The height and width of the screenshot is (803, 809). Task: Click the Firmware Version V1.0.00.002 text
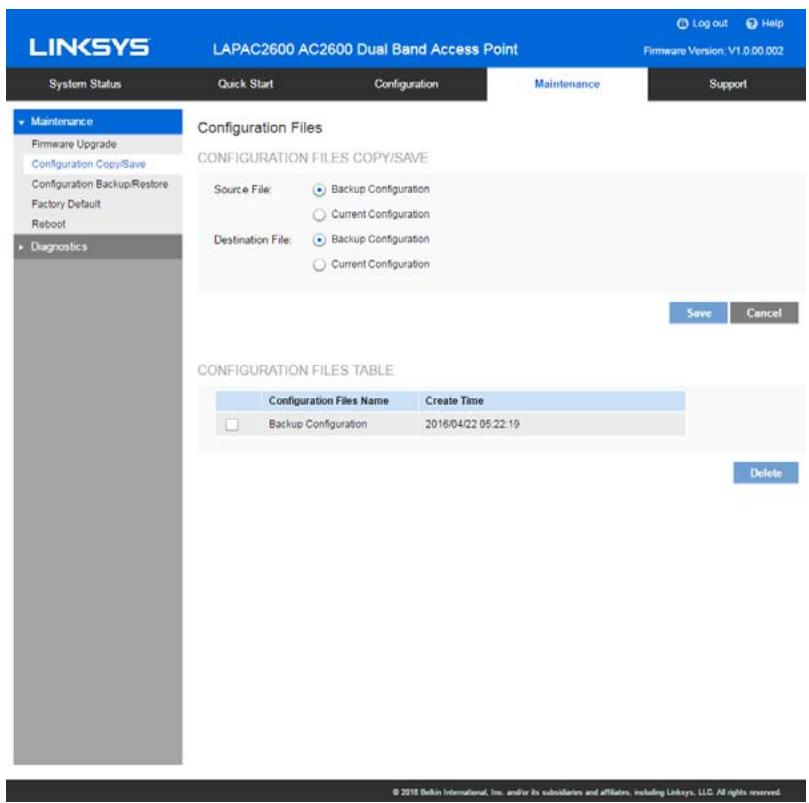(x=714, y=51)
